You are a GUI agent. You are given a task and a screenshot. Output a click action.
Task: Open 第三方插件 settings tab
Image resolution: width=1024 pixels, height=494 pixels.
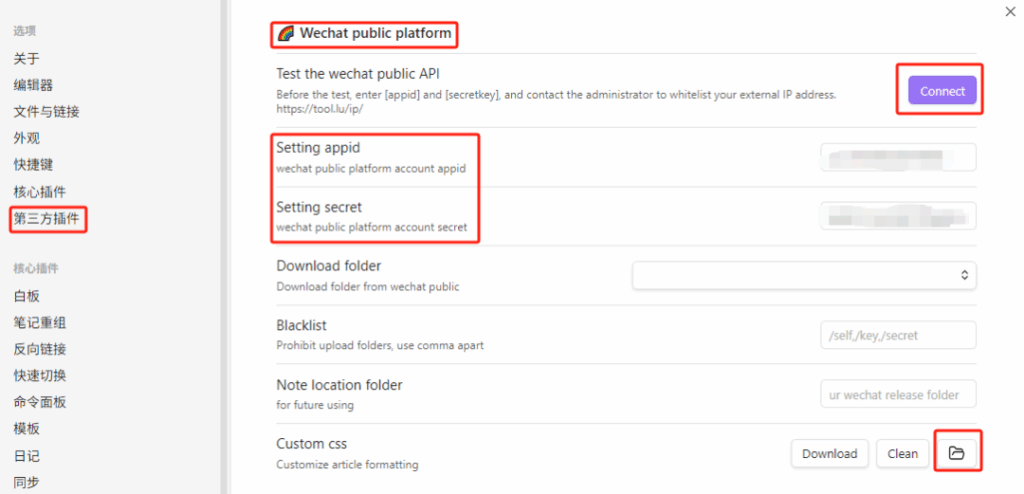point(46,219)
